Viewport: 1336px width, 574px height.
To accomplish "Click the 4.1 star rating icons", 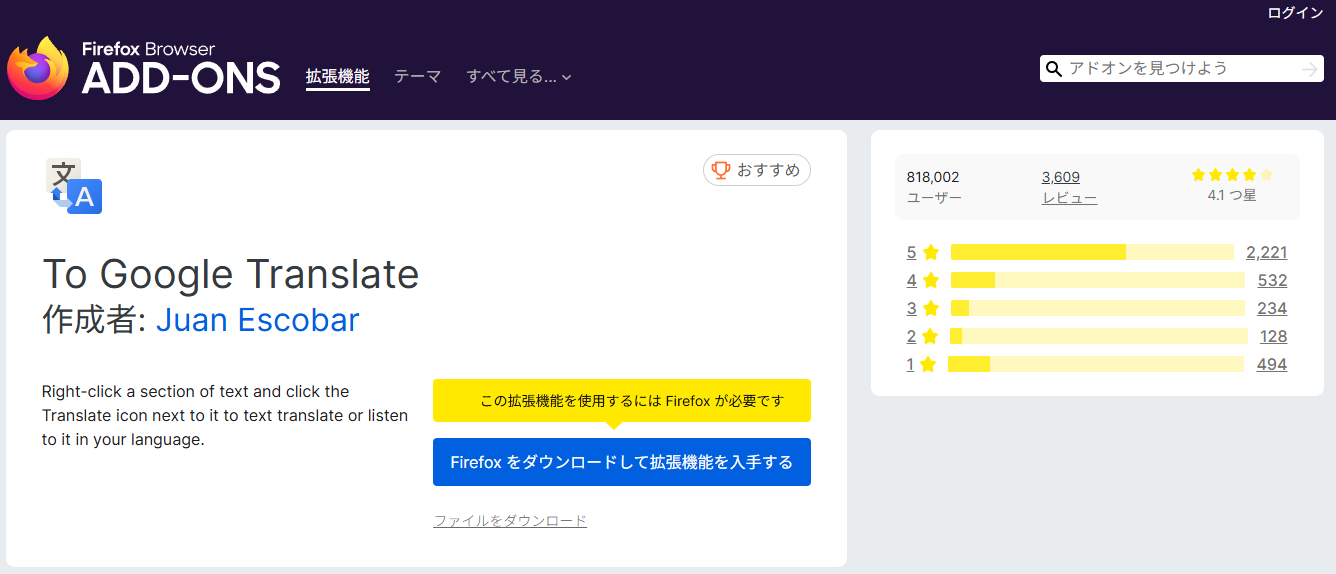I will tap(1232, 174).
